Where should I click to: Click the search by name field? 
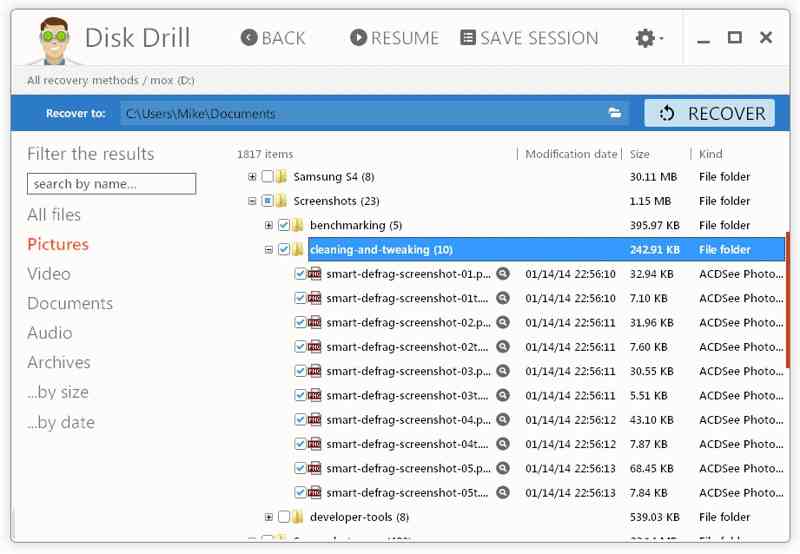point(111,184)
